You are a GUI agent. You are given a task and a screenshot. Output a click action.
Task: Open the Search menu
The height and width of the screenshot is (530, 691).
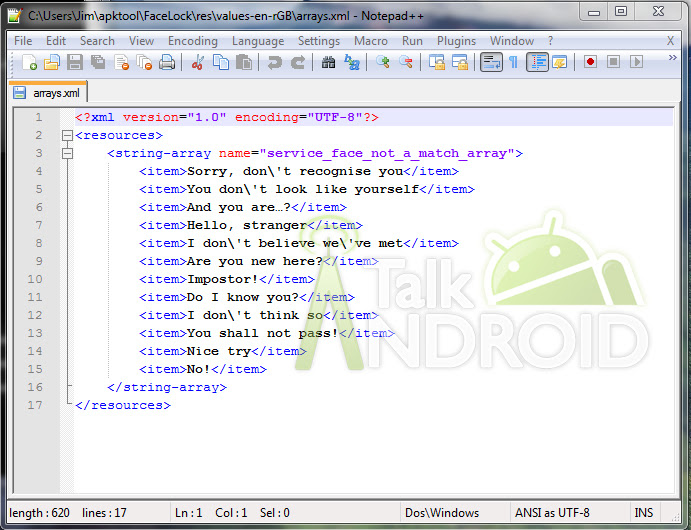[x=97, y=41]
